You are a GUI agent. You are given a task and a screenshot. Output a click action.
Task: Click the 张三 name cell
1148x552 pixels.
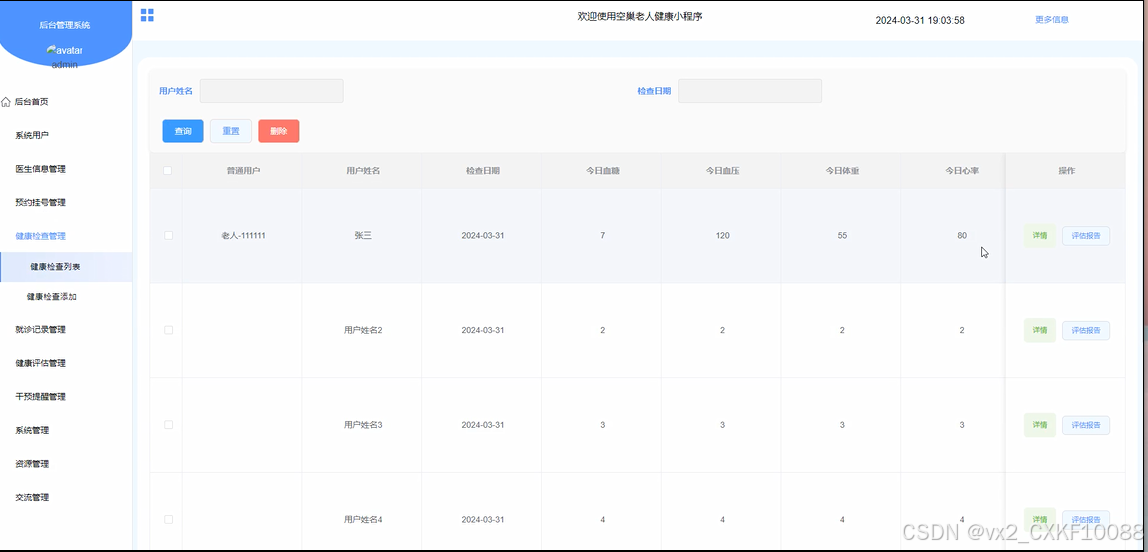(x=363, y=236)
